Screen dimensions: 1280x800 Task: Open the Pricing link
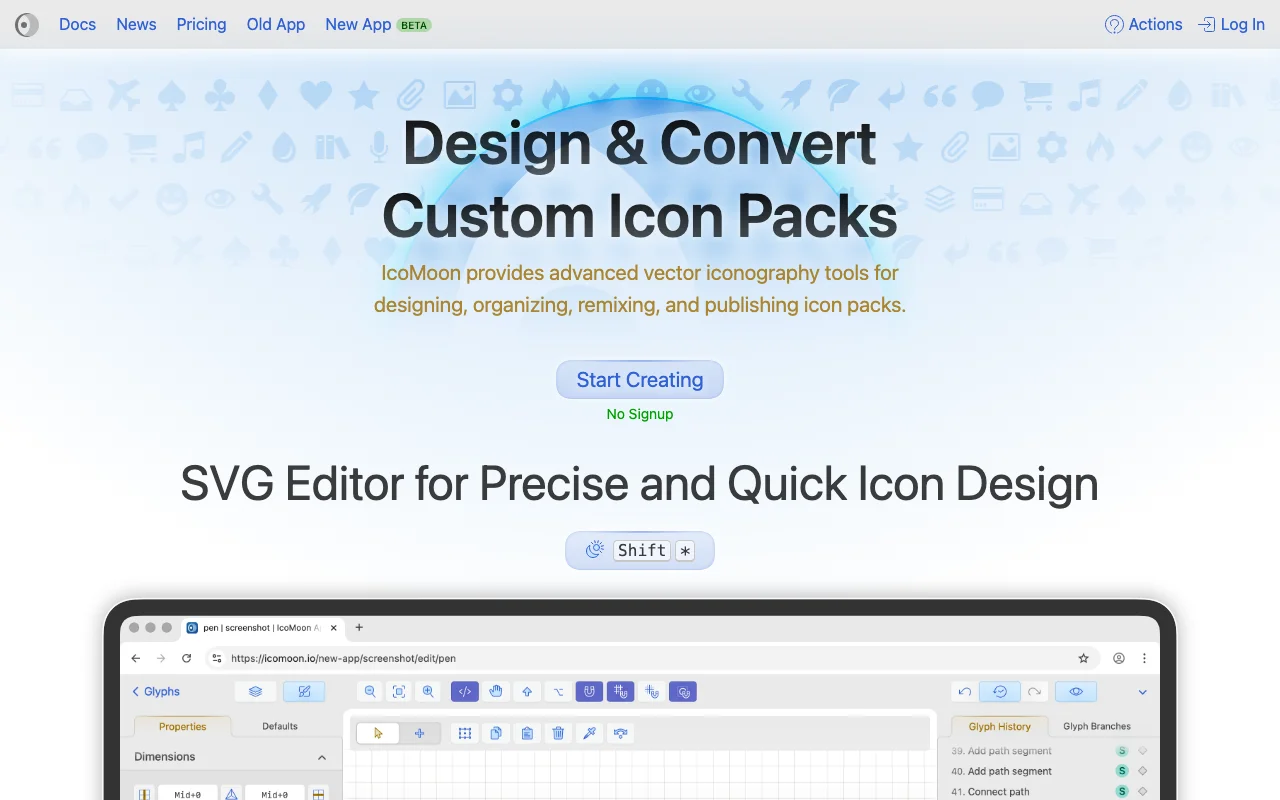pyautogui.click(x=202, y=24)
